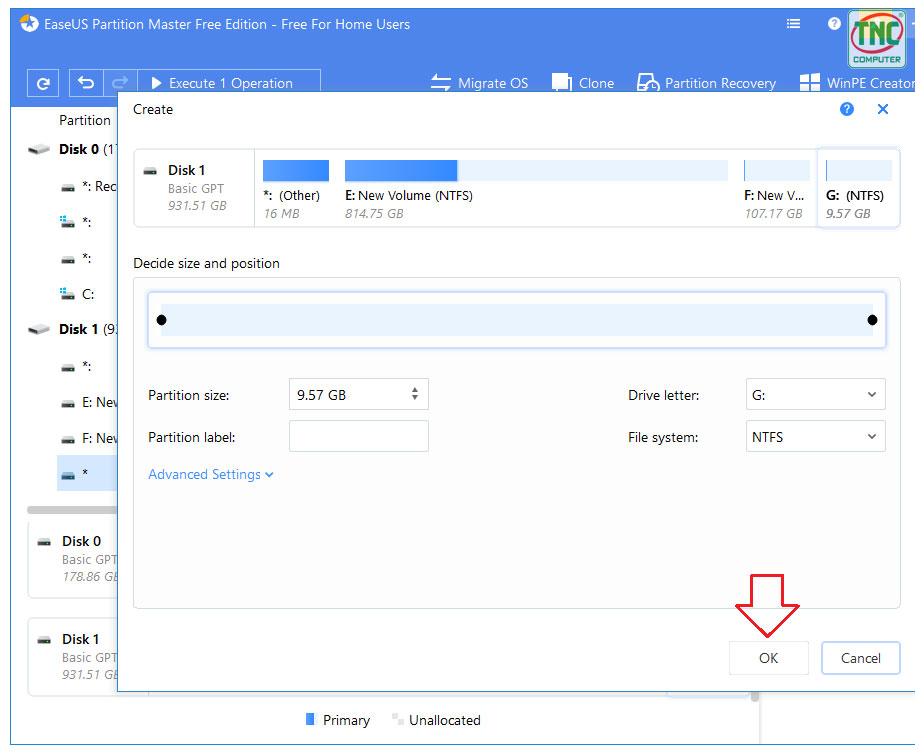Click the Unallocated legend label

(445, 721)
